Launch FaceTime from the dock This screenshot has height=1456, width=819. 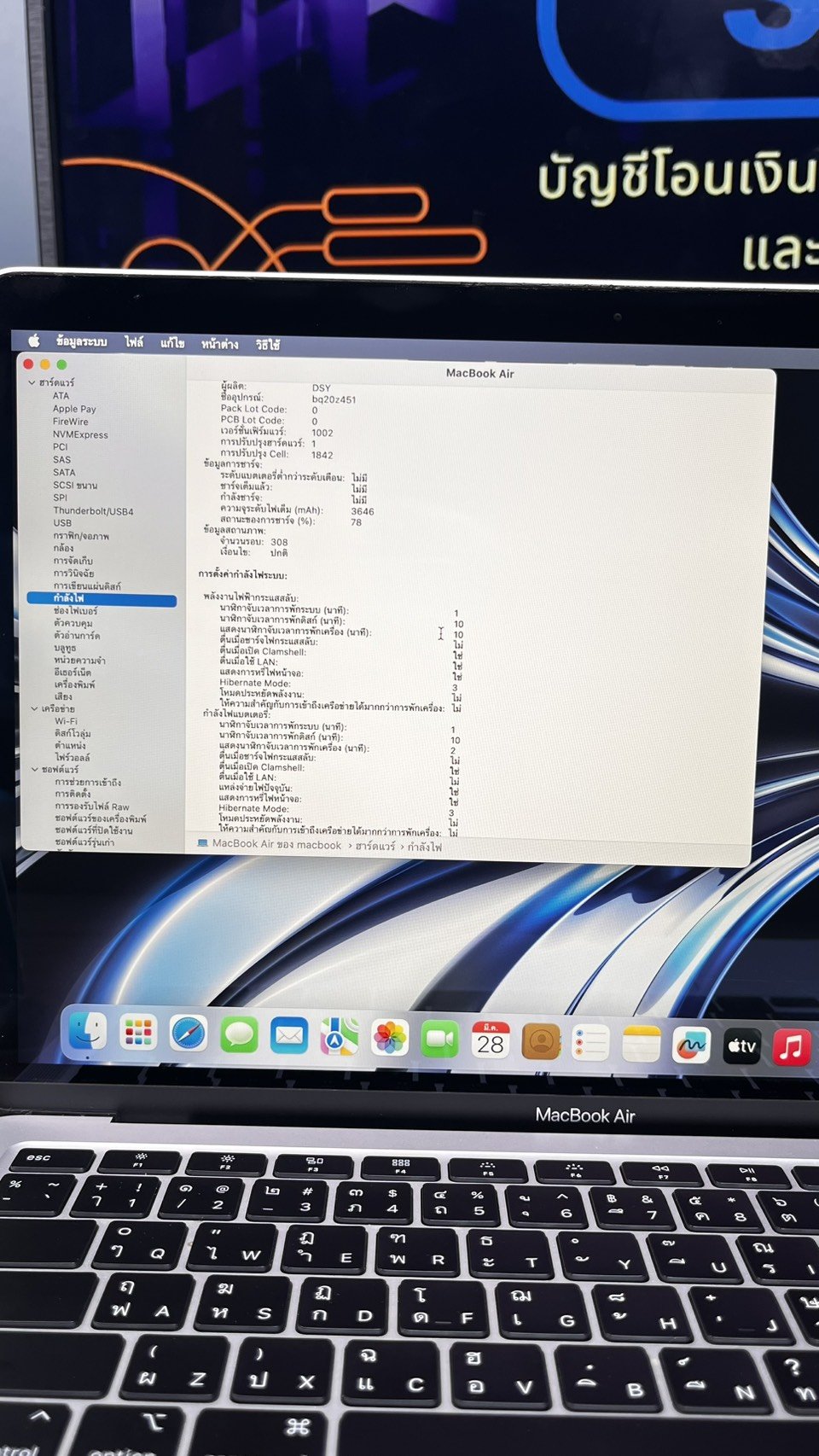click(x=440, y=1039)
